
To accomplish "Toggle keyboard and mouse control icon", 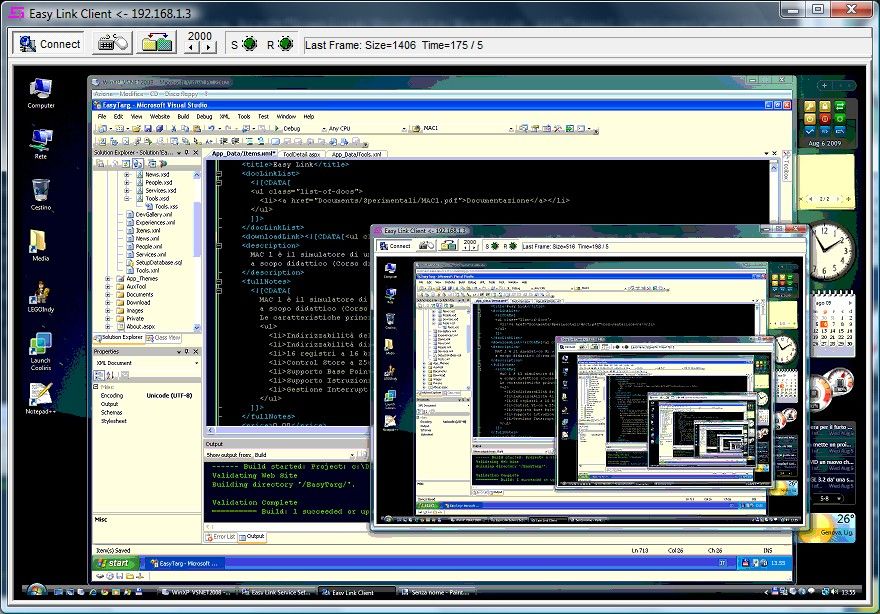I will click(112, 44).
